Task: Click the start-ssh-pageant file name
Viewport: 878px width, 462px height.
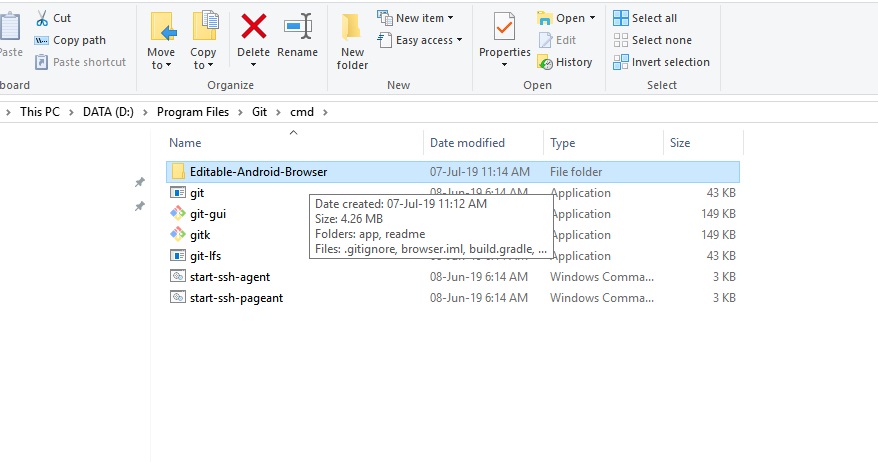Action: [236, 298]
